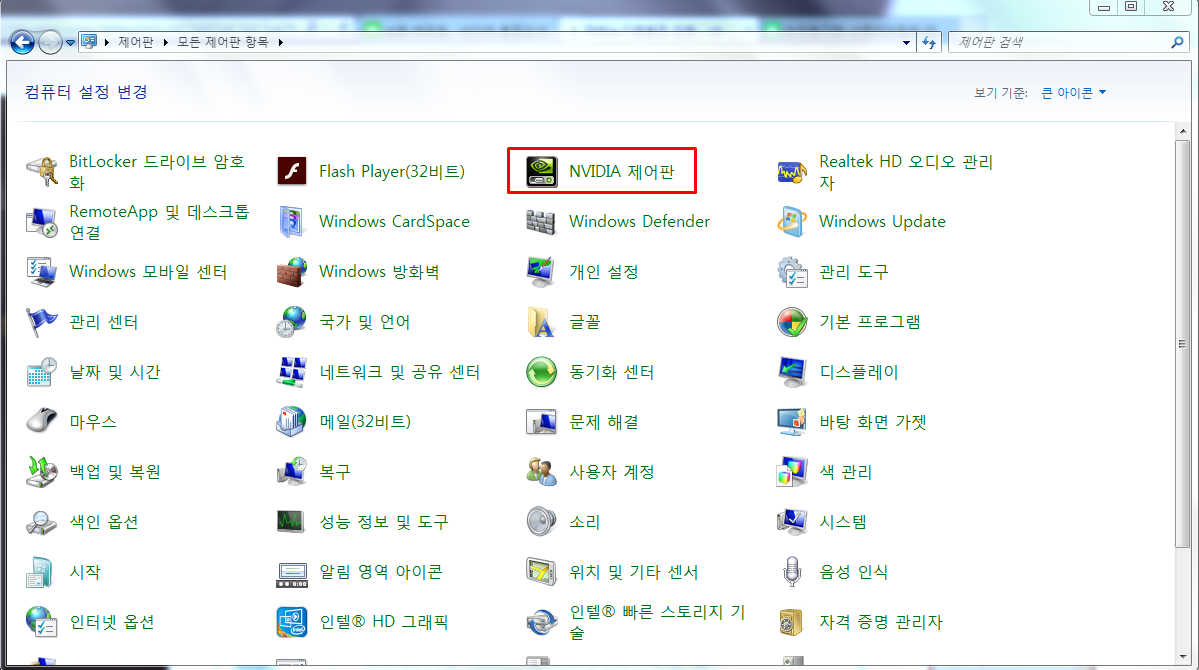The width and height of the screenshot is (1199, 670).
Task: Open the 문제 해결 icon
Action: click(x=541, y=421)
